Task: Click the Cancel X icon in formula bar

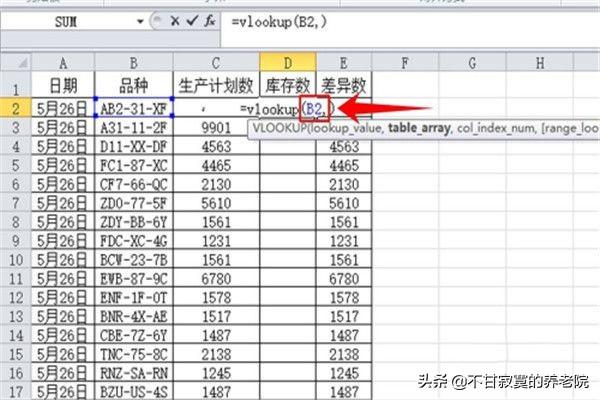Action: point(176,19)
